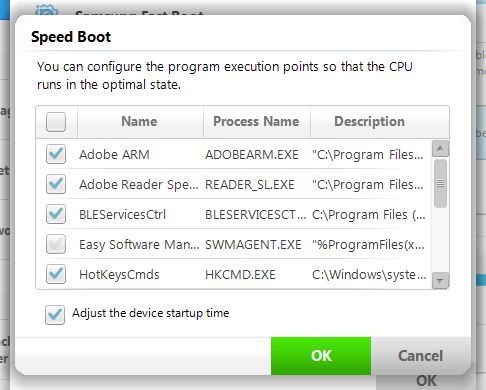
Task: Disable Adjust the device startup time
Action: coord(55,315)
